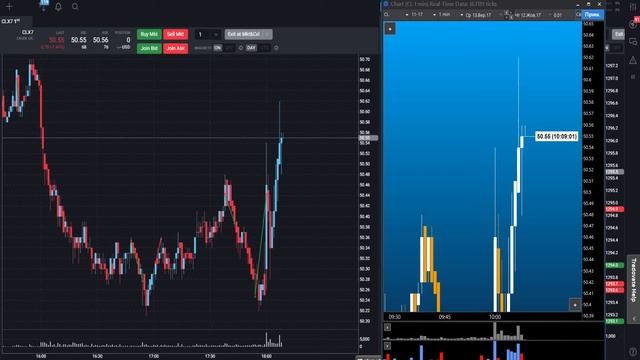Click the 10:00 time label on blue chart
640x360 pixels.
(495, 317)
